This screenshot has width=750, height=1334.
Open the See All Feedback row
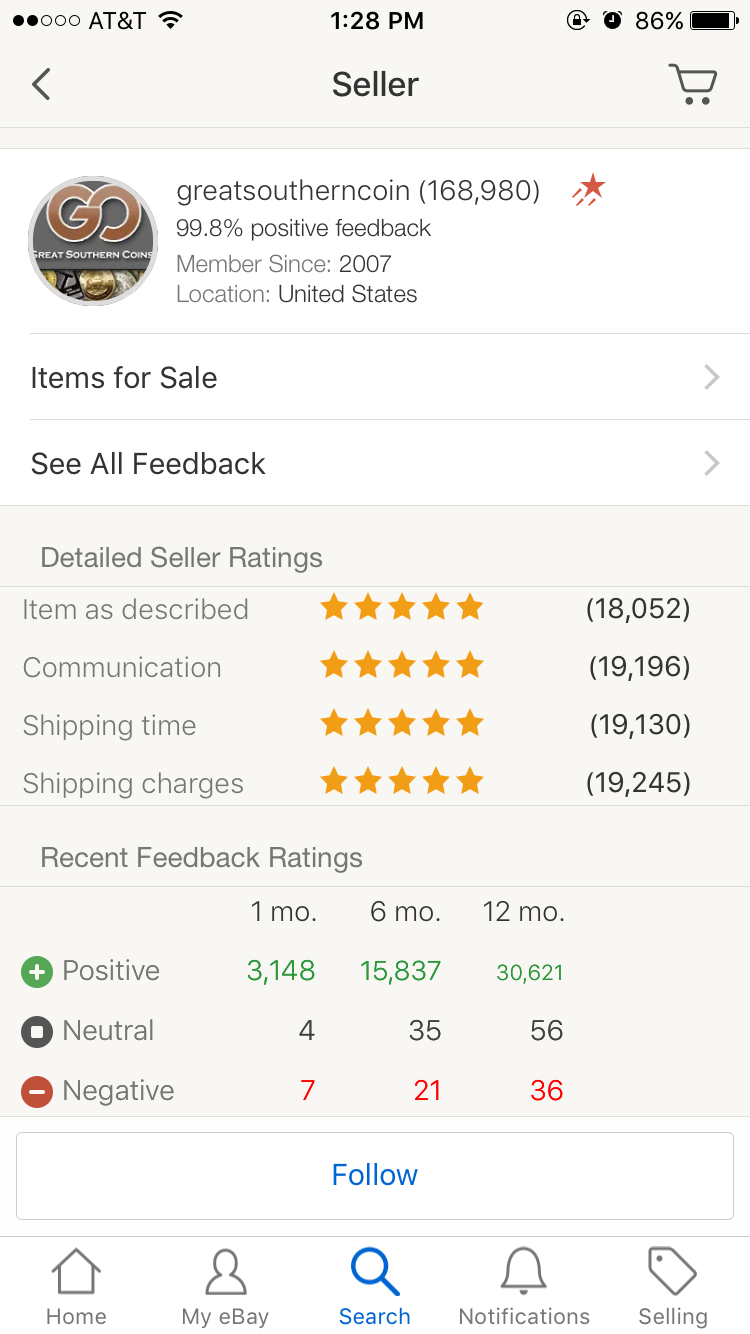click(x=375, y=463)
